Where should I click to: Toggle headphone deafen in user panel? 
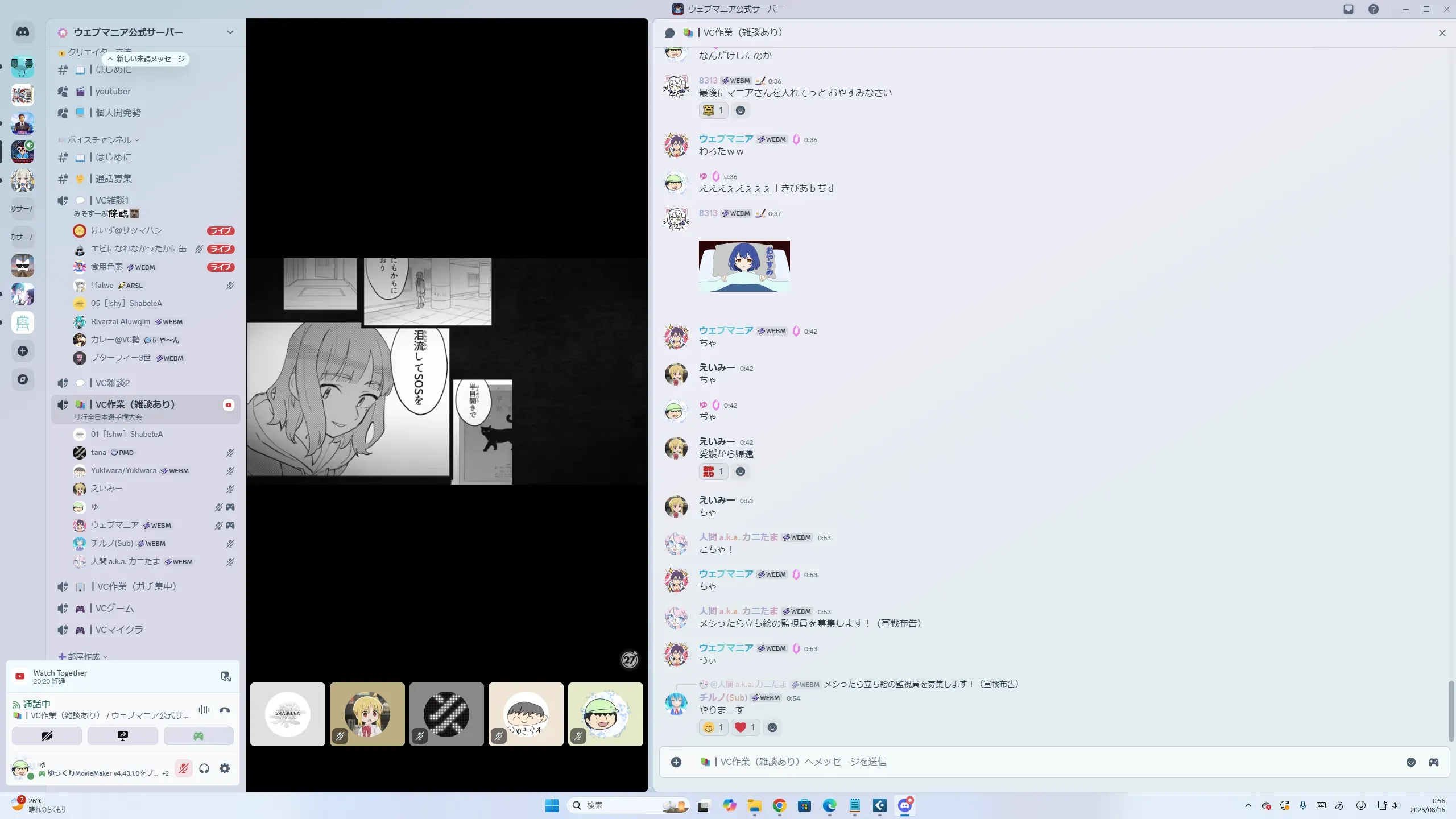pyautogui.click(x=204, y=769)
